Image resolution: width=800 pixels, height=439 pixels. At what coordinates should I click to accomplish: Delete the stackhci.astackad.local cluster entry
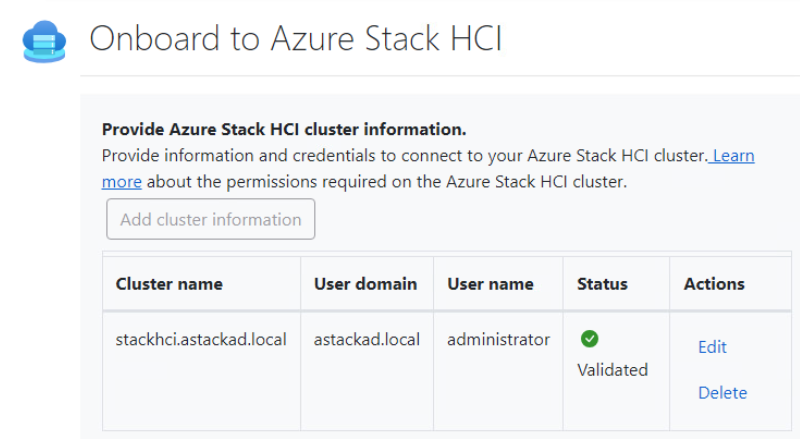pos(722,393)
